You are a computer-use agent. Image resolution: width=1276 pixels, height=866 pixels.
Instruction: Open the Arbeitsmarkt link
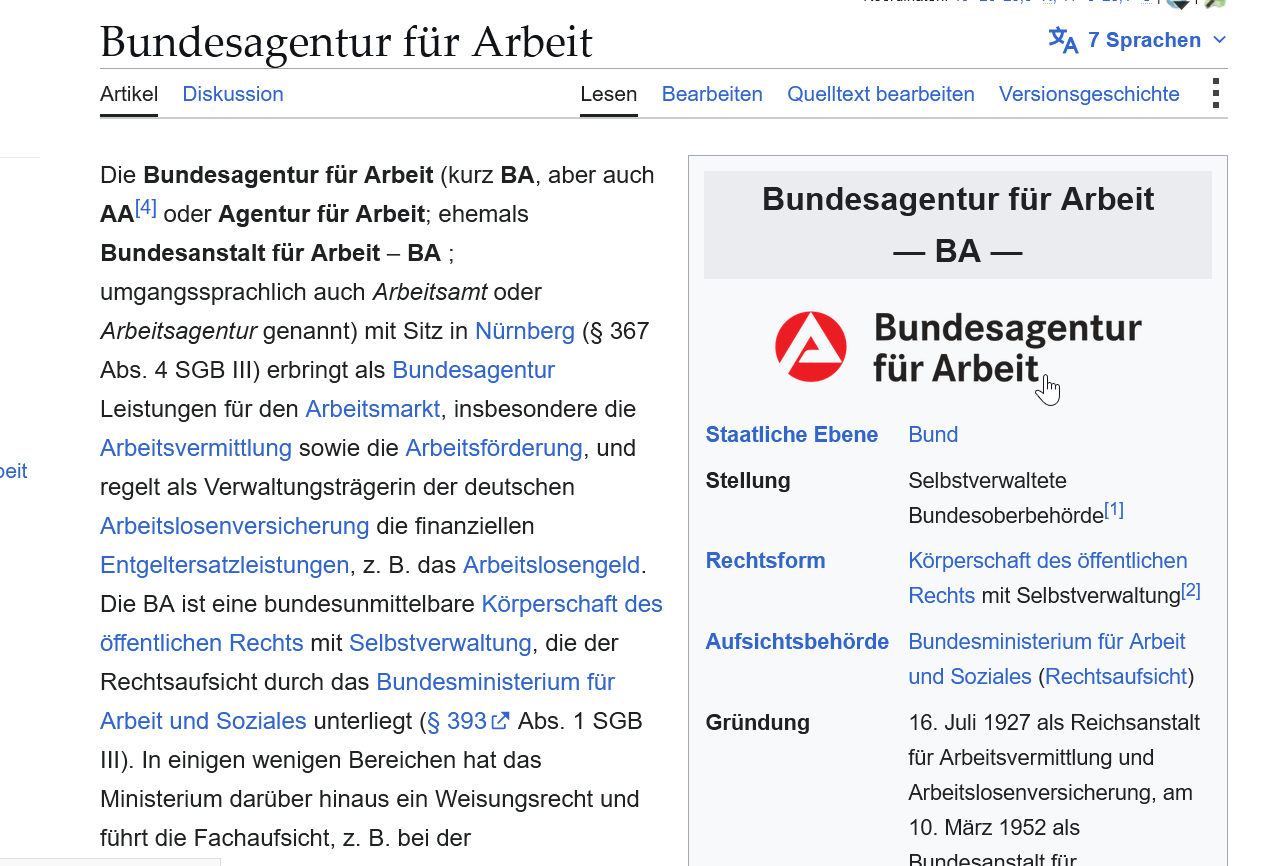372,409
